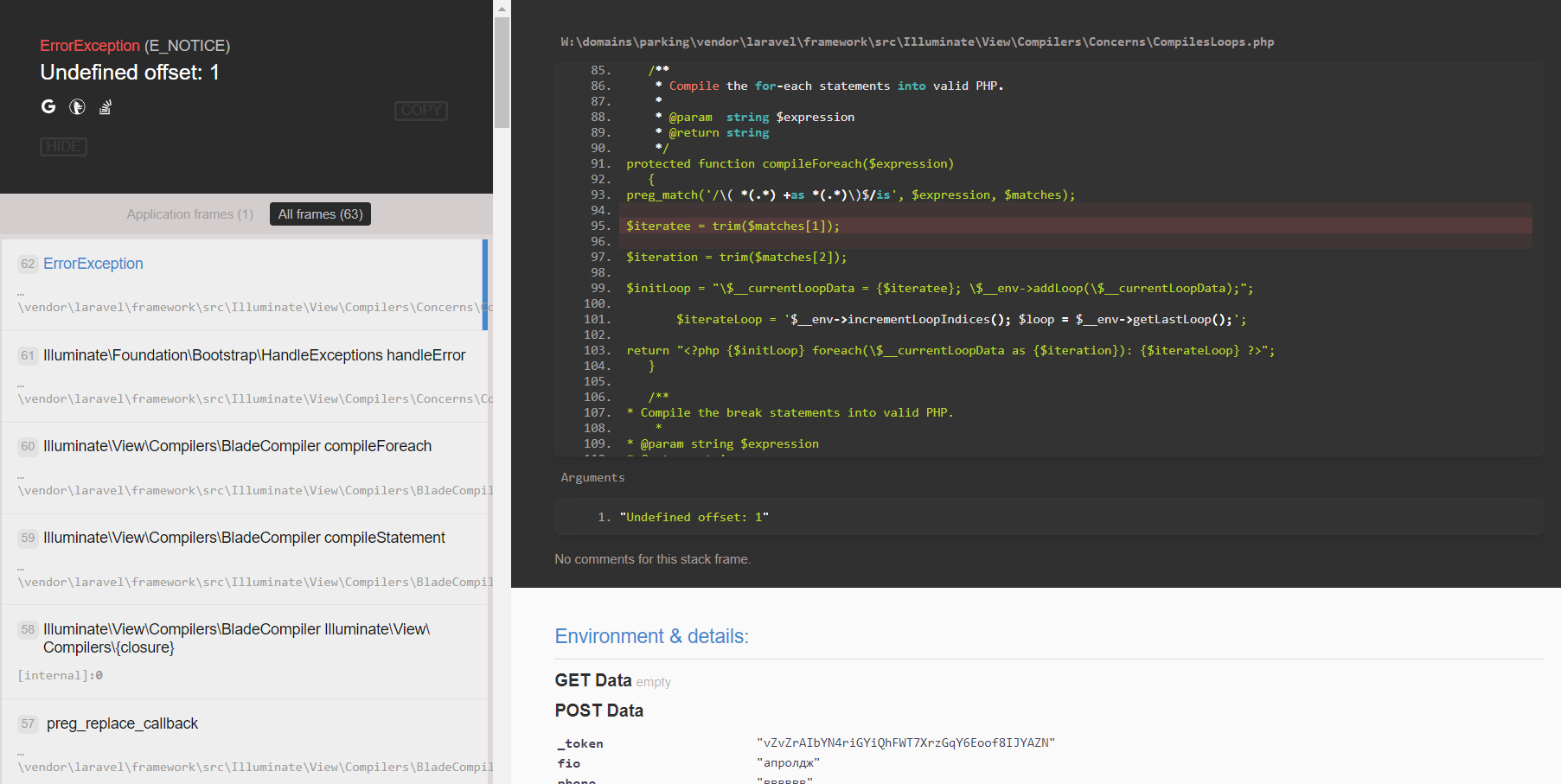The width and height of the screenshot is (1561, 784).
Task: Click the POST Data heading
Action: pyautogui.click(x=598, y=711)
